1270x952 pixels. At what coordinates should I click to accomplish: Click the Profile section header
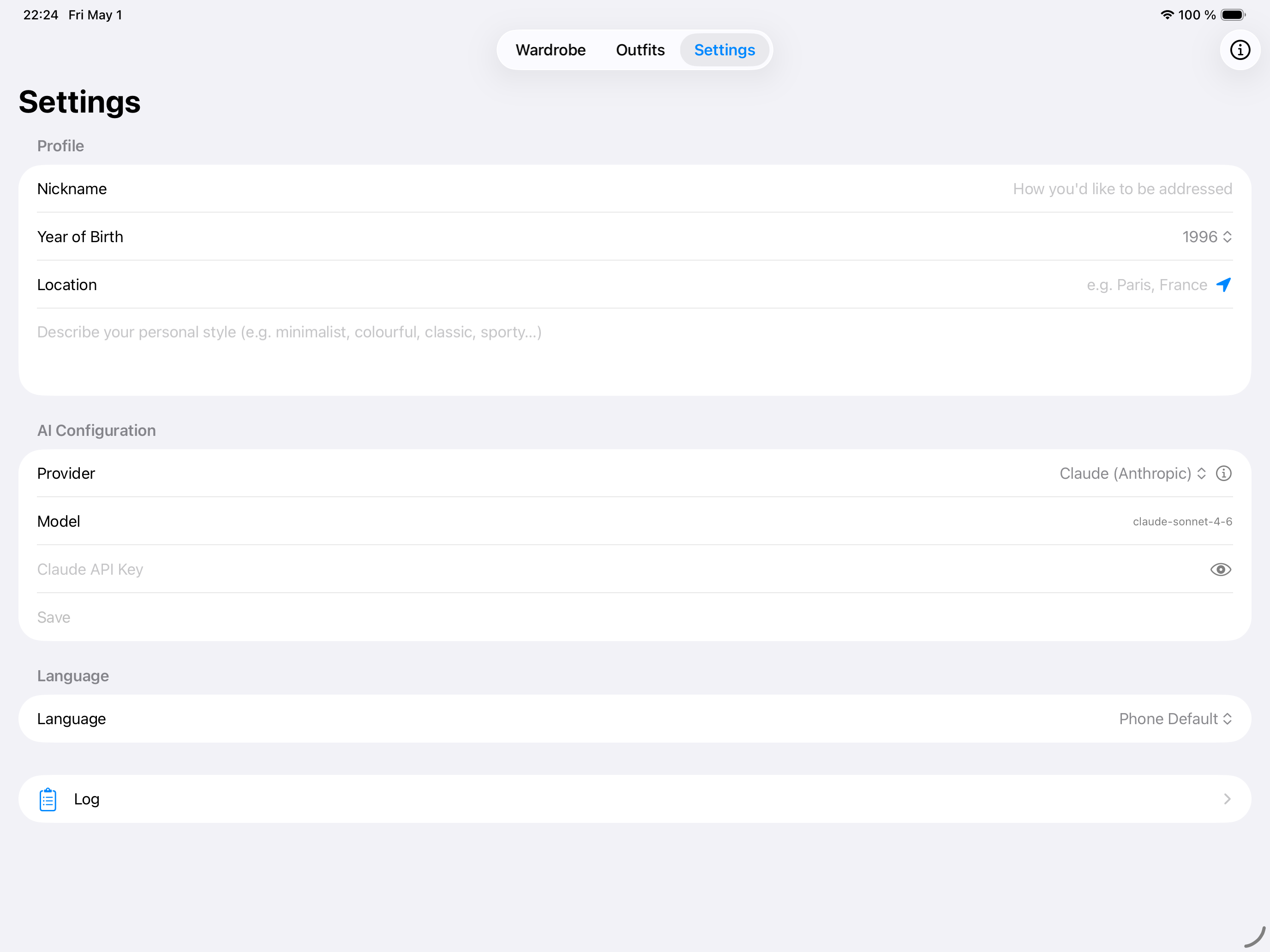click(60, 146)
